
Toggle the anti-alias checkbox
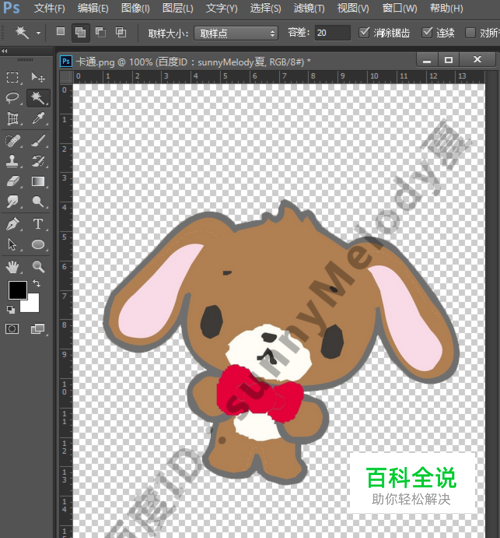364,33
